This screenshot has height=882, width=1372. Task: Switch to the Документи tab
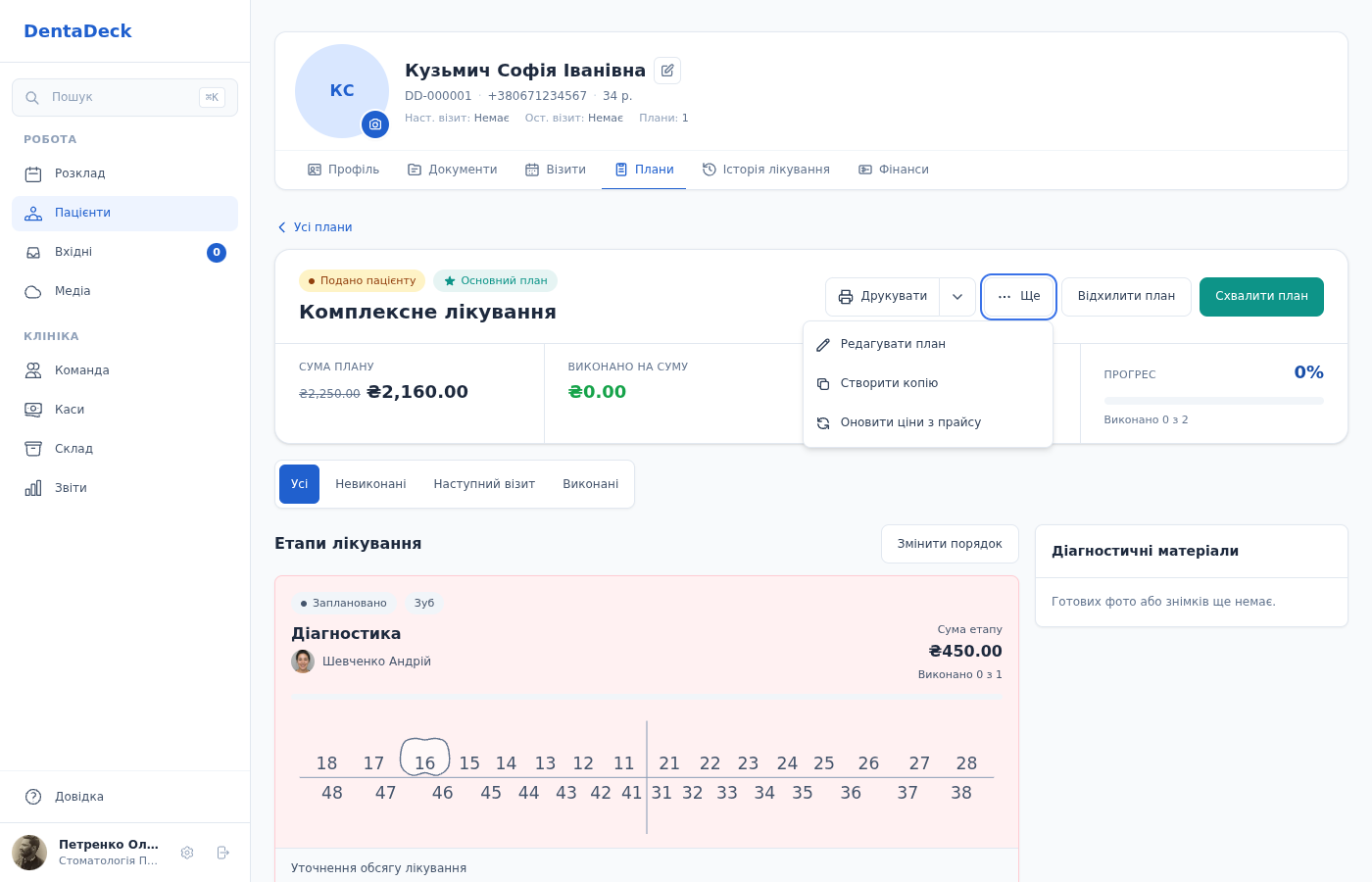452,170
